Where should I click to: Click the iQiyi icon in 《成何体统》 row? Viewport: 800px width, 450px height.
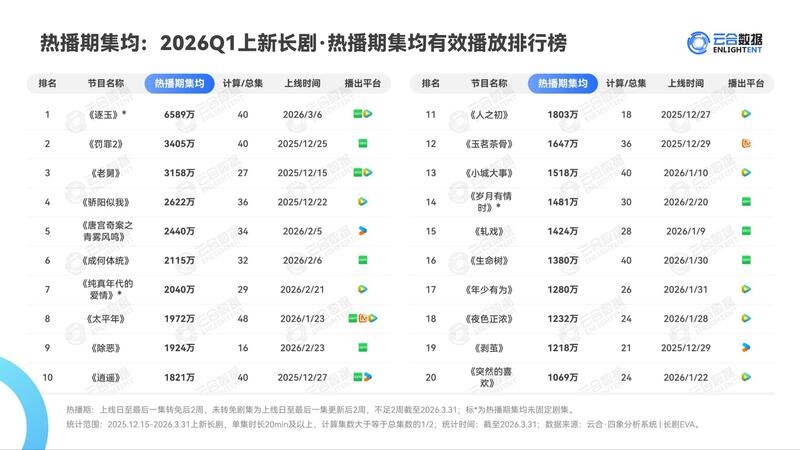point(362,260)
